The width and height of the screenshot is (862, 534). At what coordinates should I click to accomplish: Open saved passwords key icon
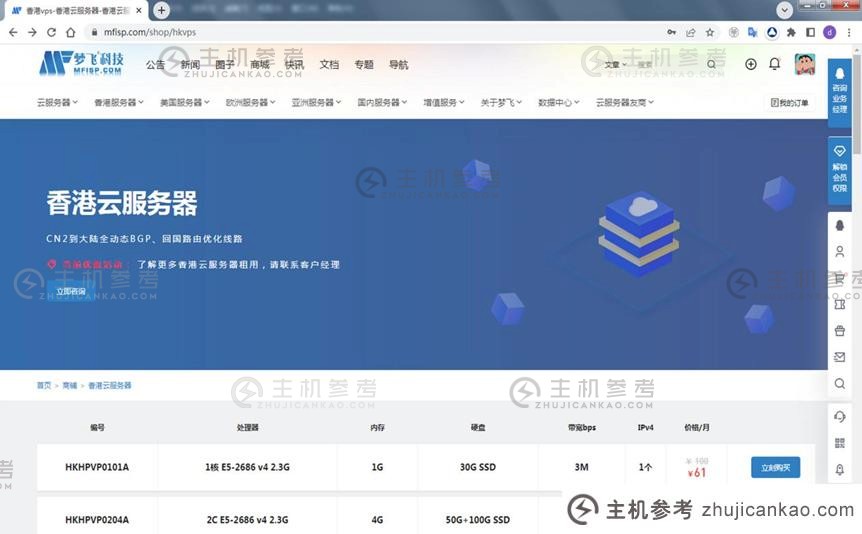(x=671, y=32)
